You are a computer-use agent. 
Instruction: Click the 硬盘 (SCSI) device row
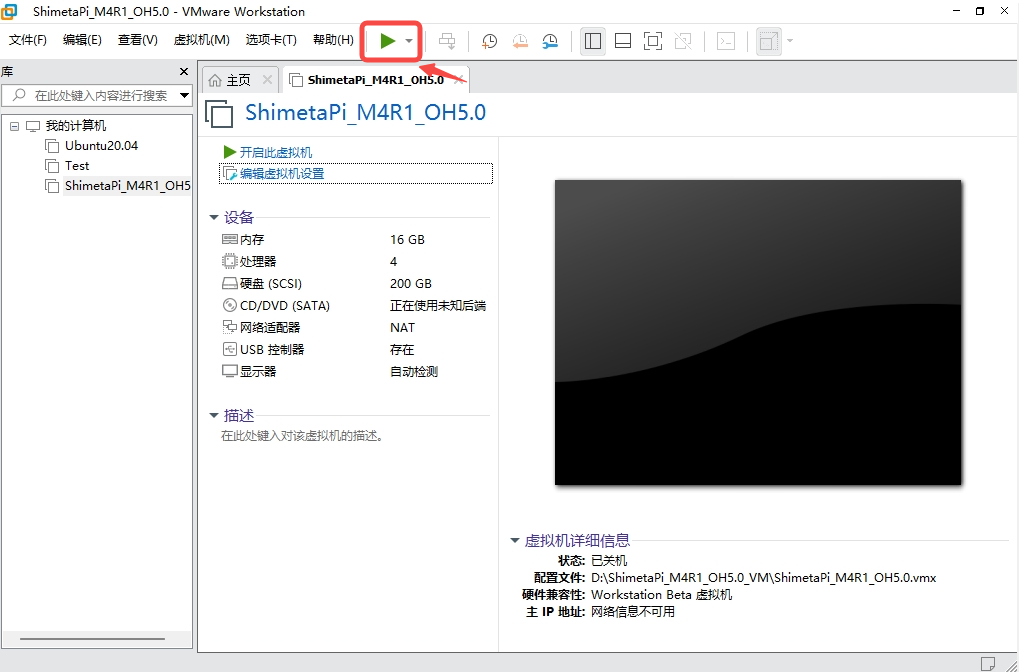354,283
